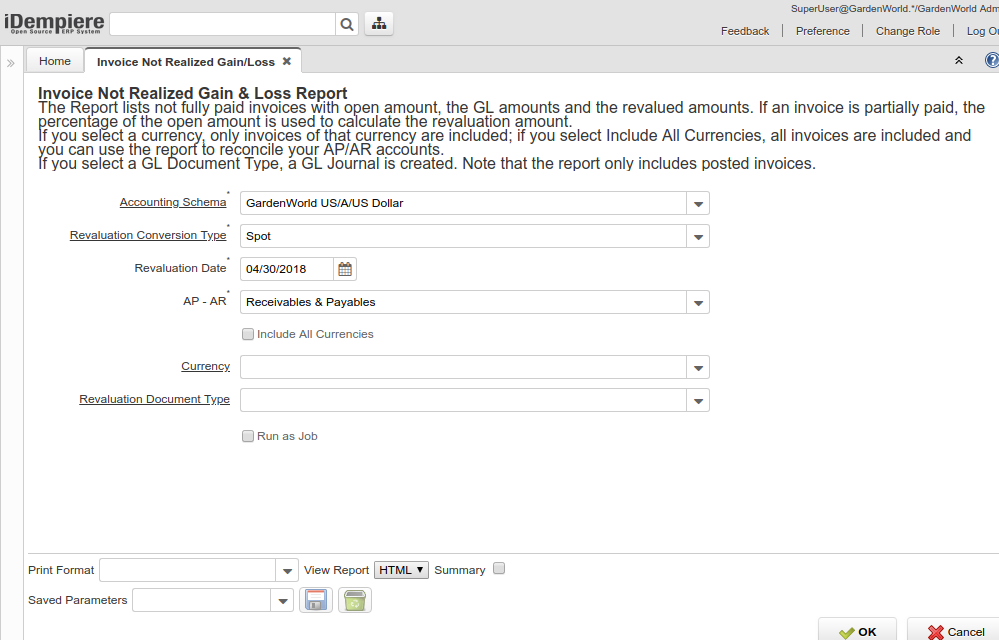Click the delete saved parameters icon
Viewport: 999px width, 640px height.
(x=355, y=600)
